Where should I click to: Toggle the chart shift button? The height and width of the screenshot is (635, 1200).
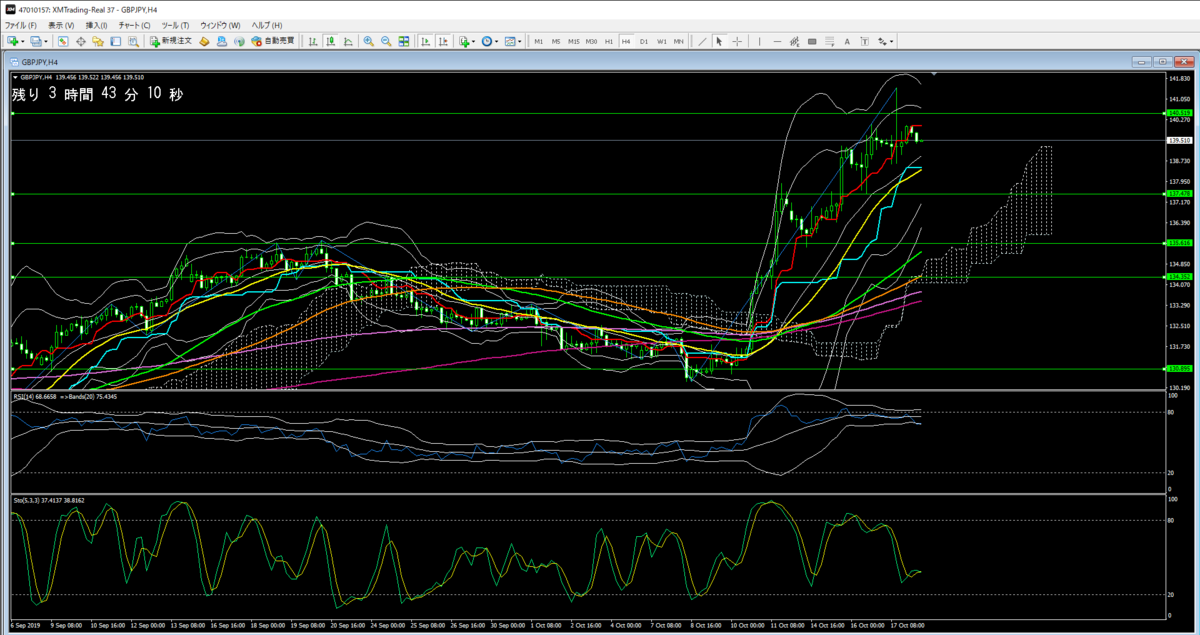pyautogui.click(x=443, y=41)
